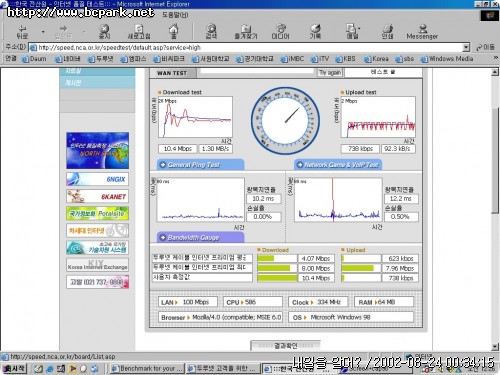This screenshot has width=500, height=375.
Task: Select the Network Game & VoIP Test tab
Action: pos(338,165)
